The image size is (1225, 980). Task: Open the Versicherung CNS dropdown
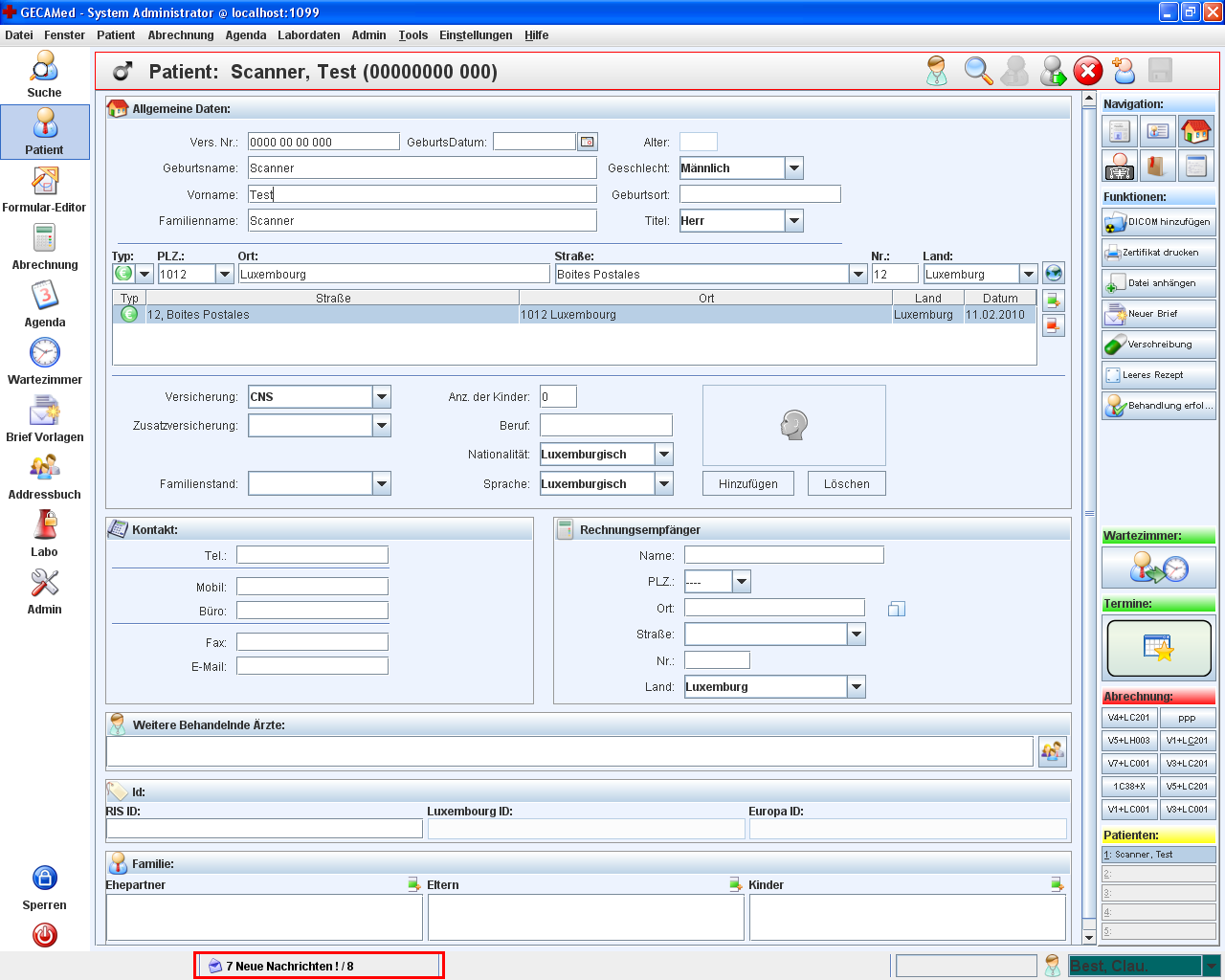coord(381,397)
